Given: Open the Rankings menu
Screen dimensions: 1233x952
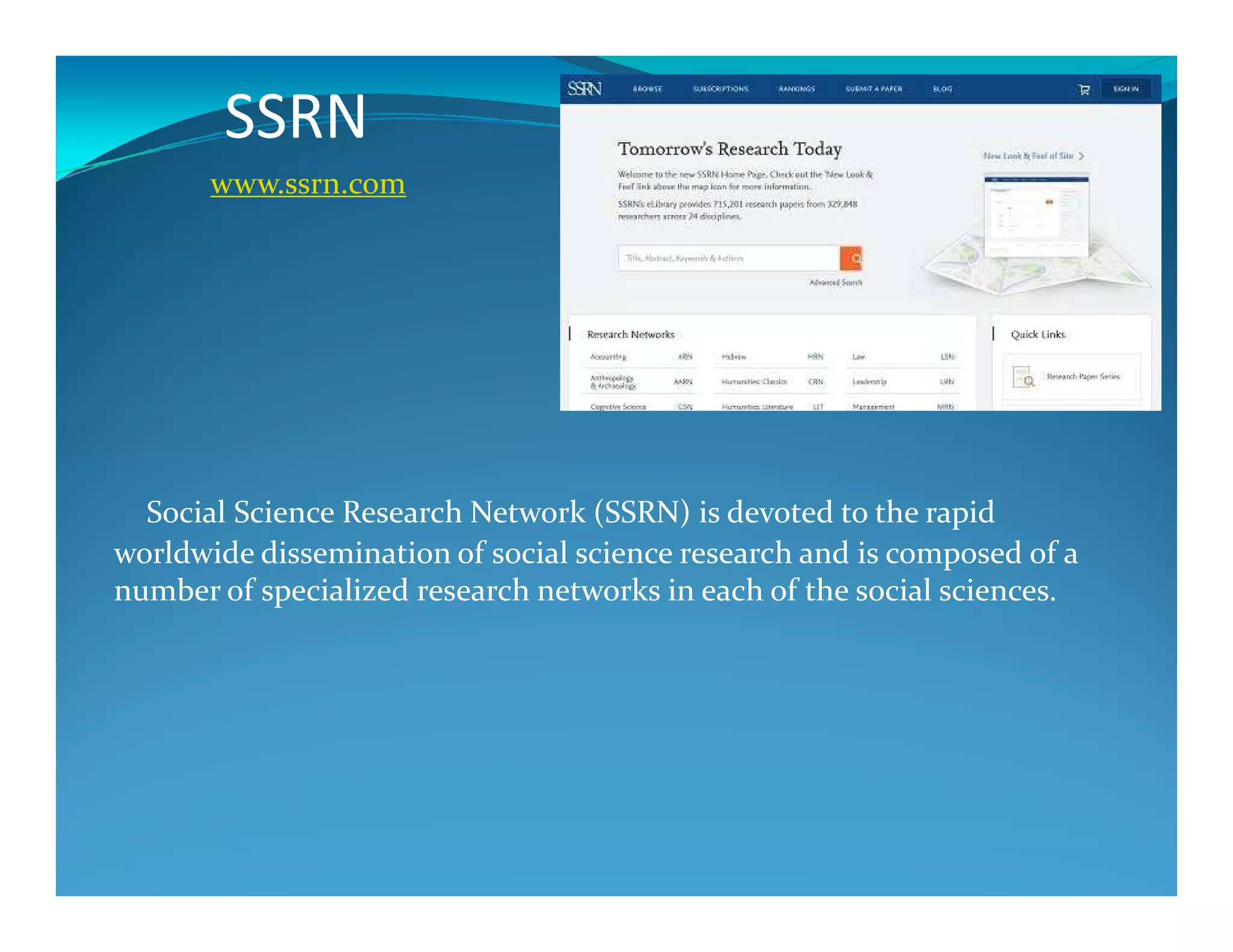Looking at the screenshot, I should [x=797, y=89].
